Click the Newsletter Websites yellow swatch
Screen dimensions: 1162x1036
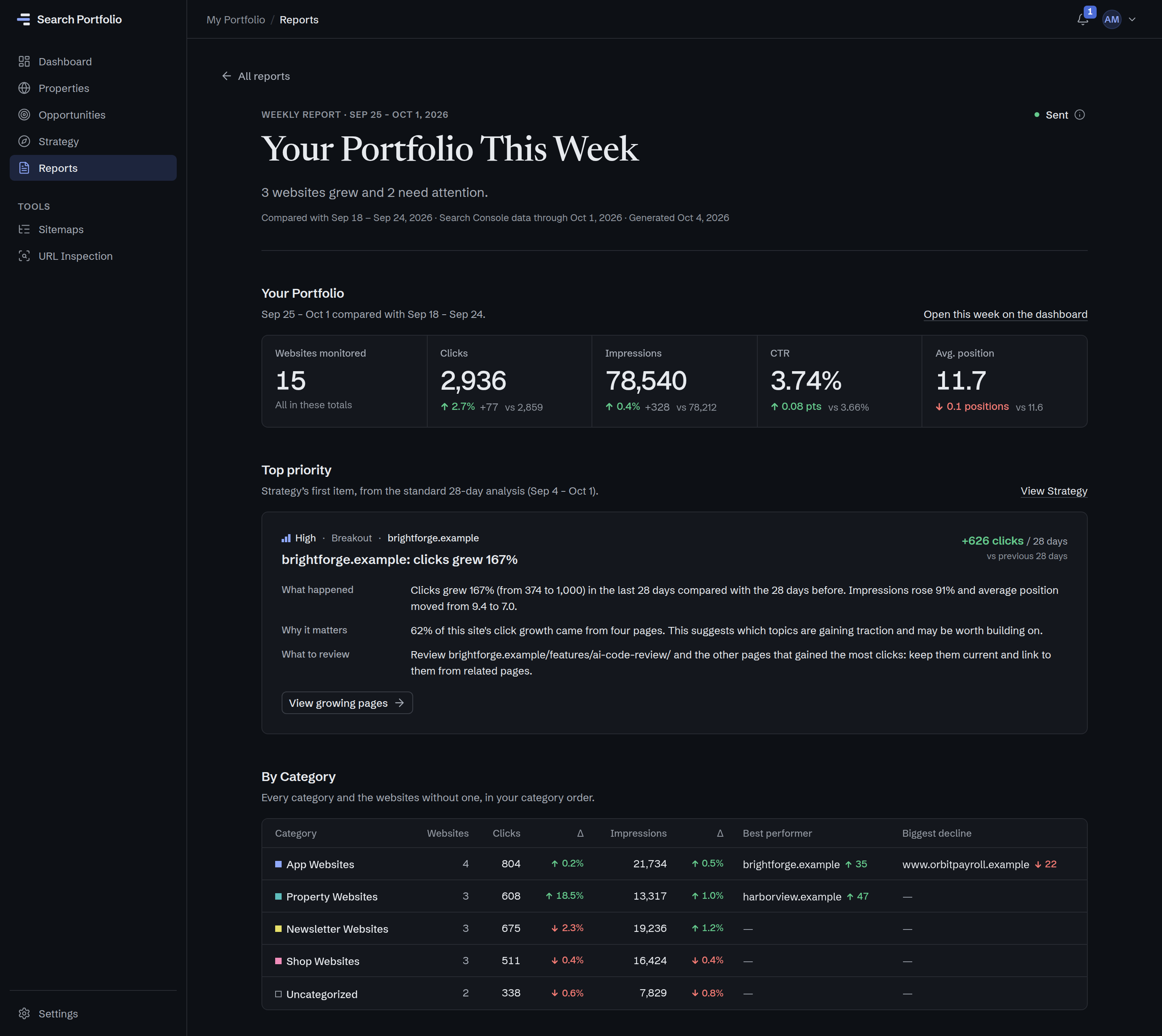(x=278, y=928)
